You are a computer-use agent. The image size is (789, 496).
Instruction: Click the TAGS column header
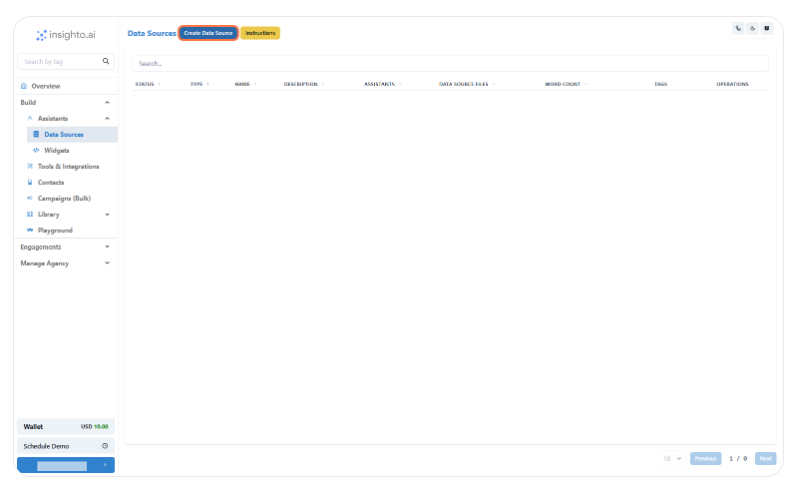coord(661,84)
